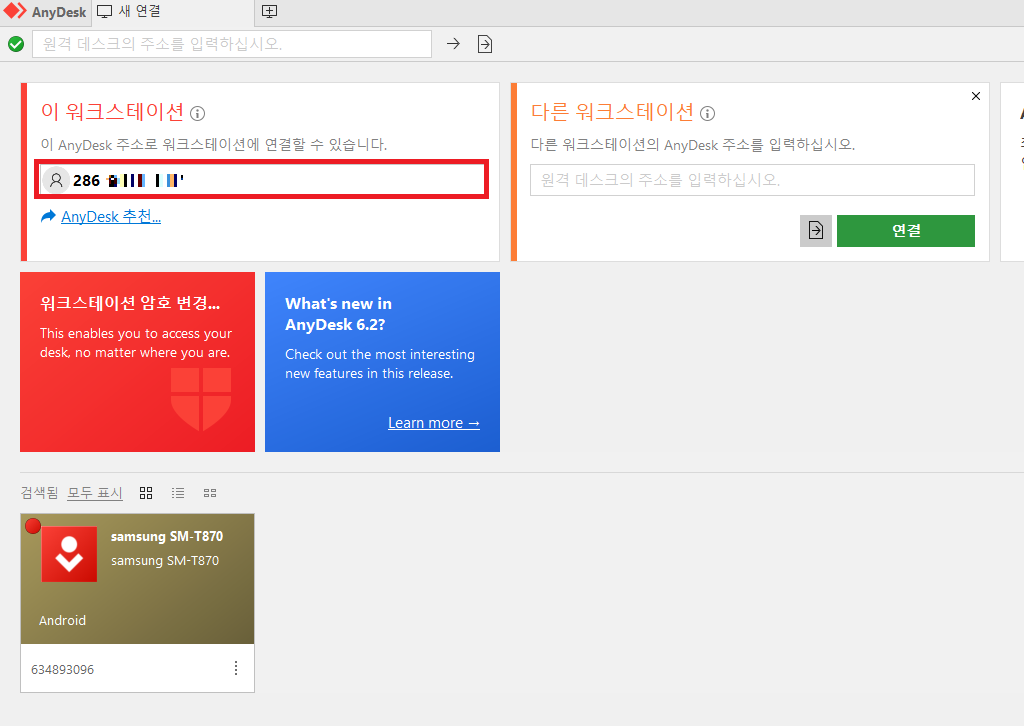Click the connect arrow beside top address bar
The image size is (1024, 726).
(x=453, y=44)
